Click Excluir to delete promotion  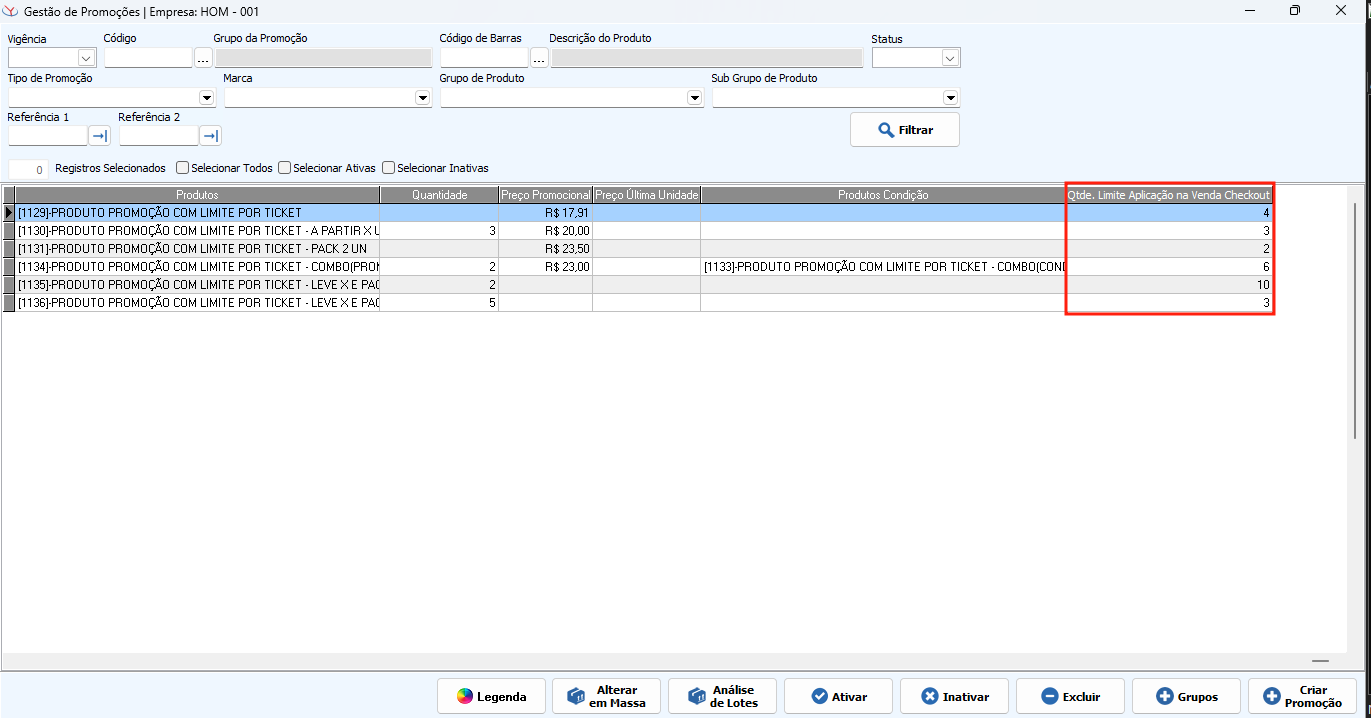click(1070, 696)
